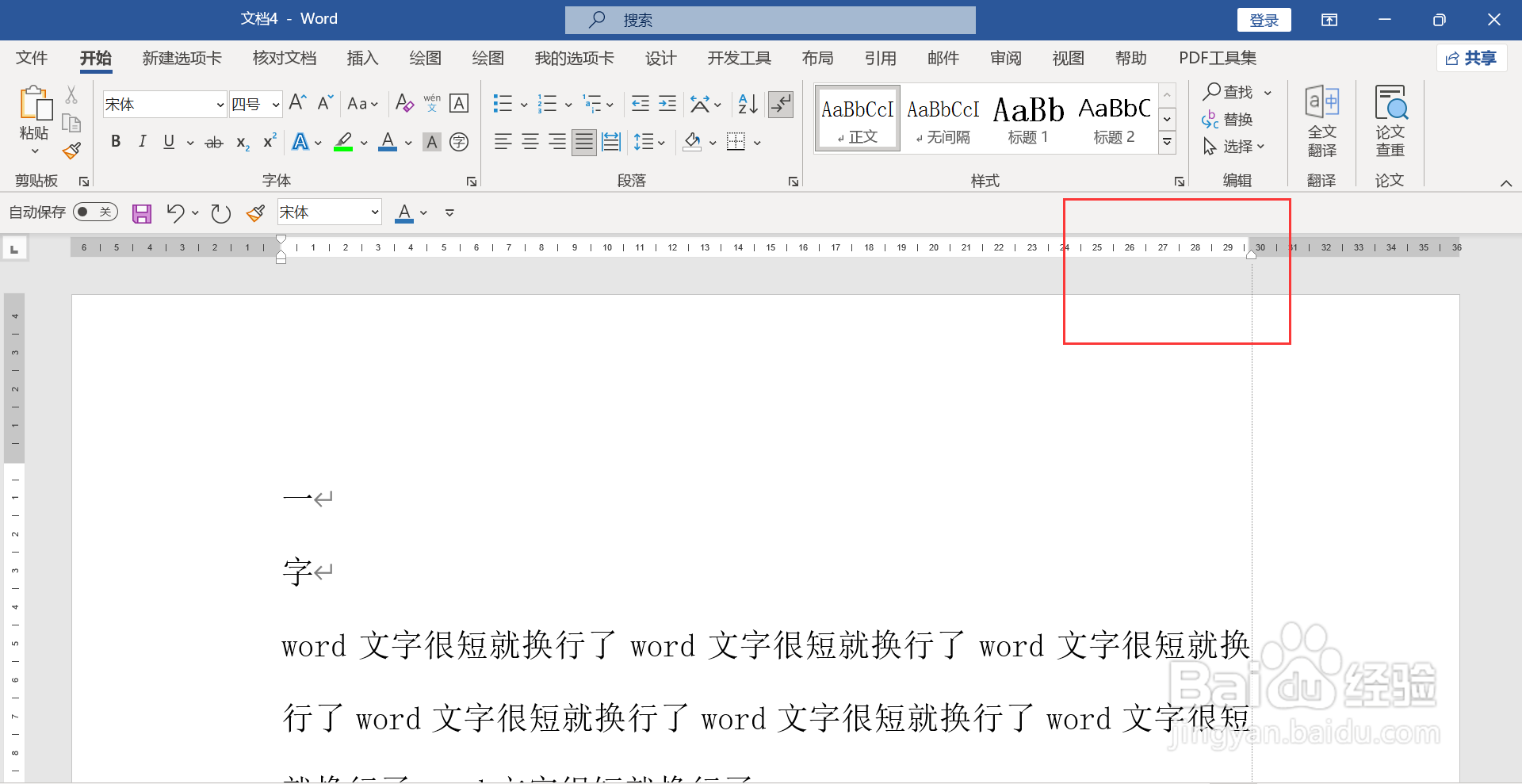Image resolution: width=1522 pixels, height=784 pixels.
Task: Click the Cut scissors icon
Action: click(x=71, y=95)
